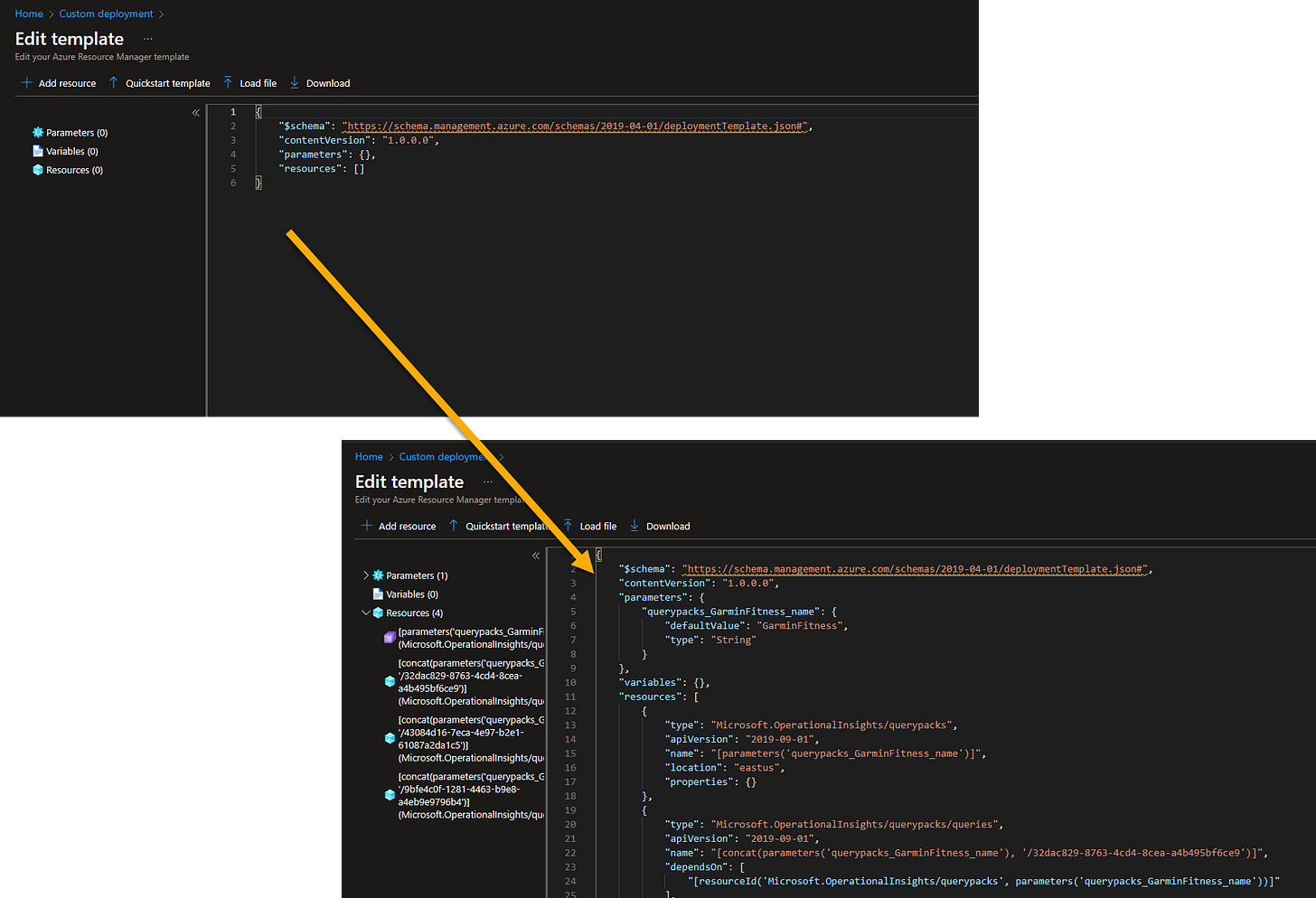Click cube icon beside Resources (0)

point(38,170)
